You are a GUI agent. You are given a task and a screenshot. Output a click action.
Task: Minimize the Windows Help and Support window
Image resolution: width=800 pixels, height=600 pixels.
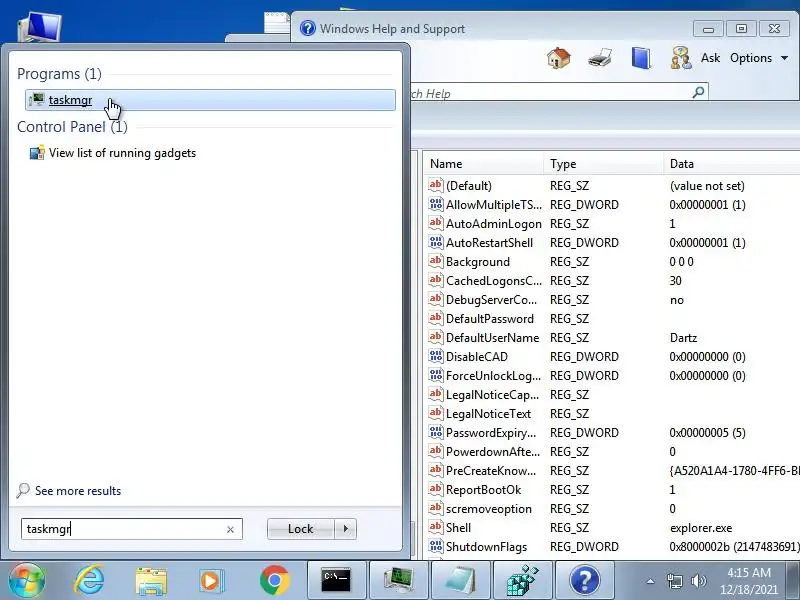pos(708,29)
